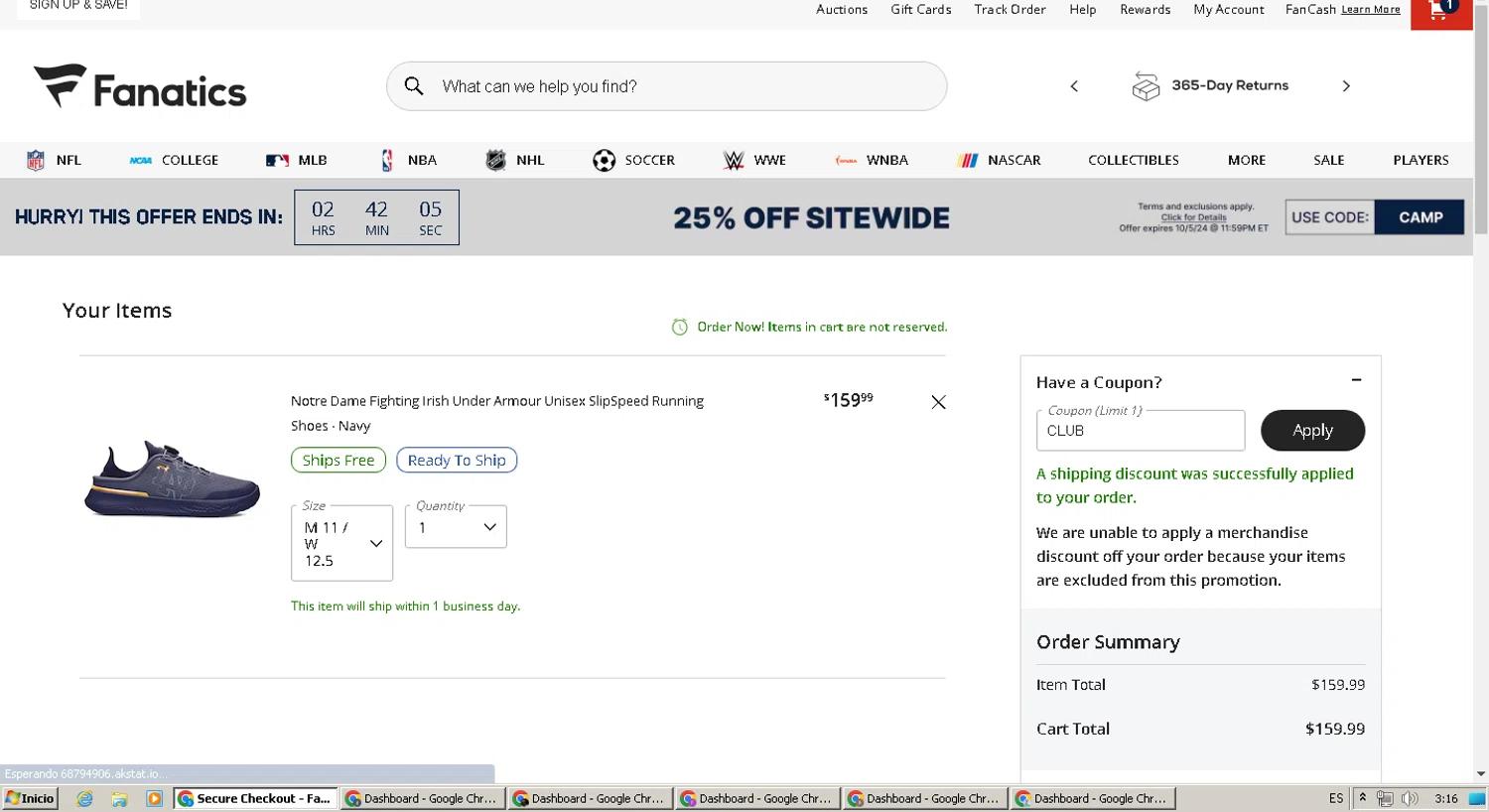The width and height of the screenshot is (1489, 812).
Task: Open the shopping cart icon
Action: click(x=1440, y=12)
